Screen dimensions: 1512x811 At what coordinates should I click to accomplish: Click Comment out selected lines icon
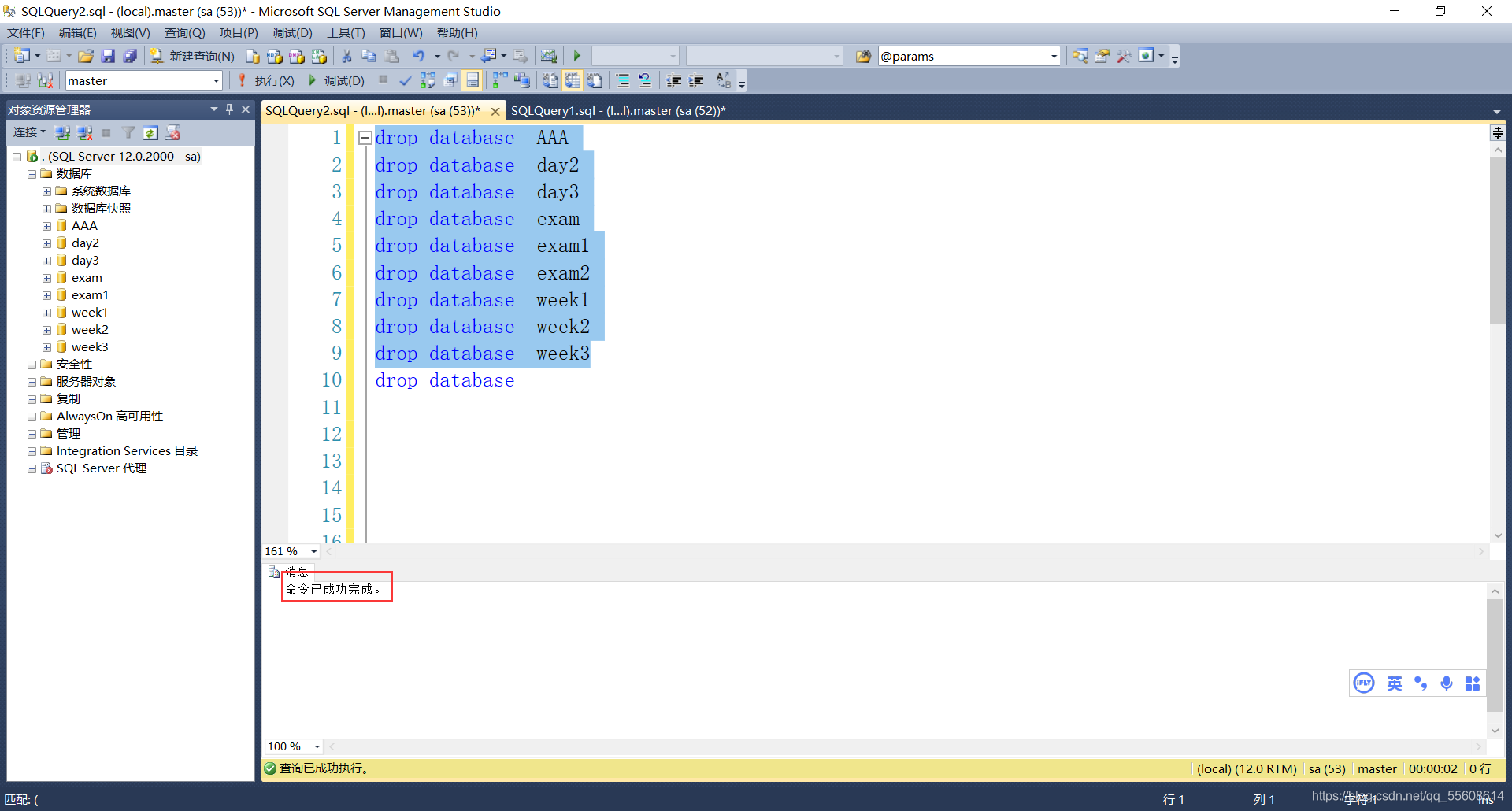tap(623, 80)
